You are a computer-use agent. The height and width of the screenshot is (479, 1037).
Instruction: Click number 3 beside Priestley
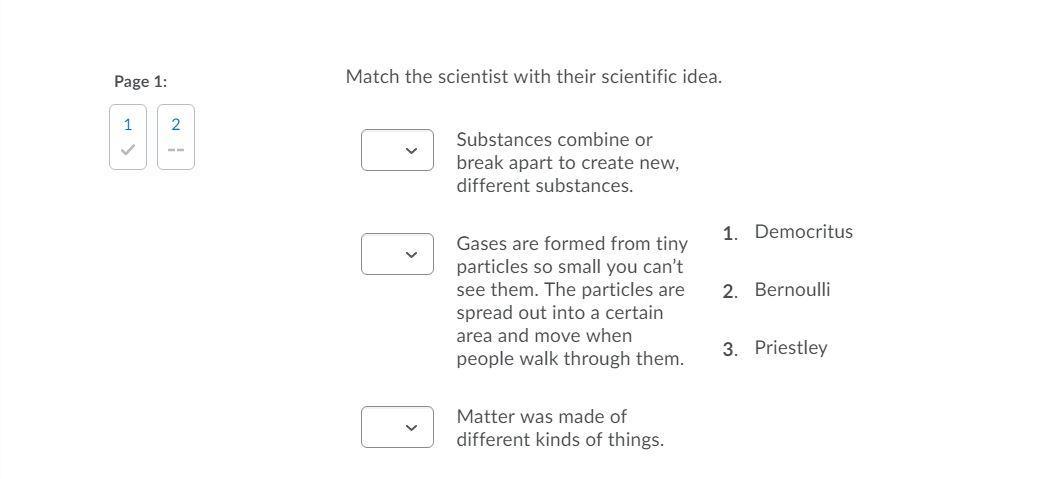point(729,349)
